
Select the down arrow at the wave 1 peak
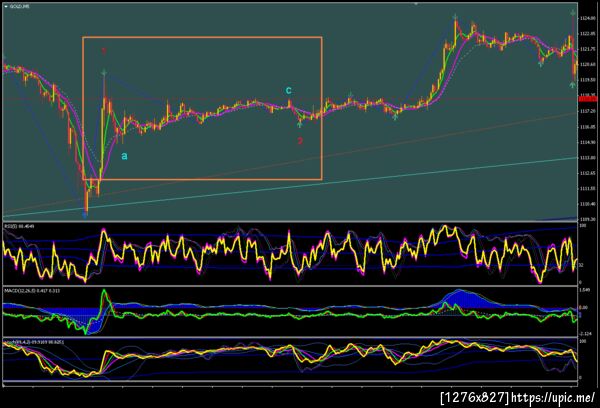104,72
